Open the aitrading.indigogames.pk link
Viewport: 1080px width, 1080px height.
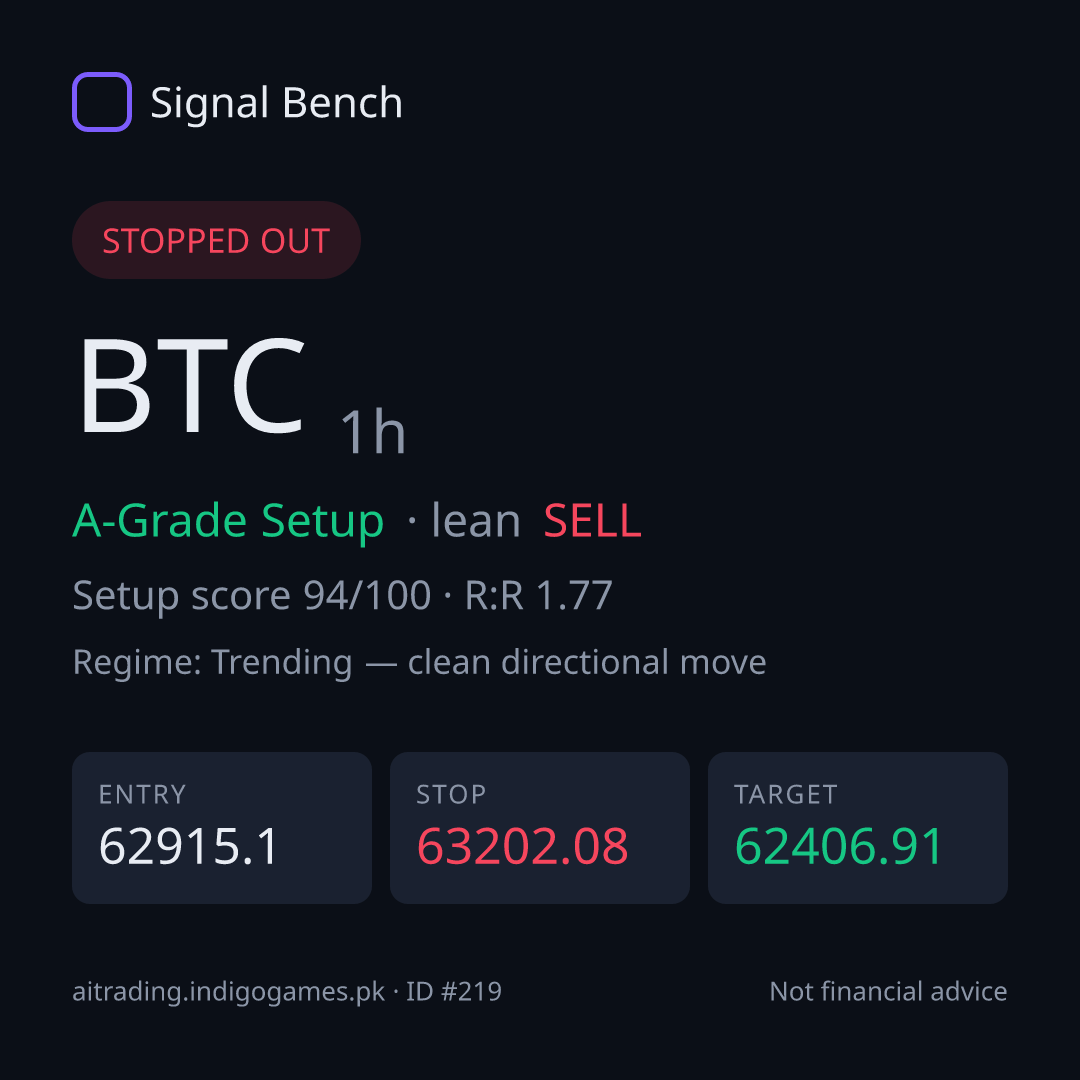(x=229, y=993)
